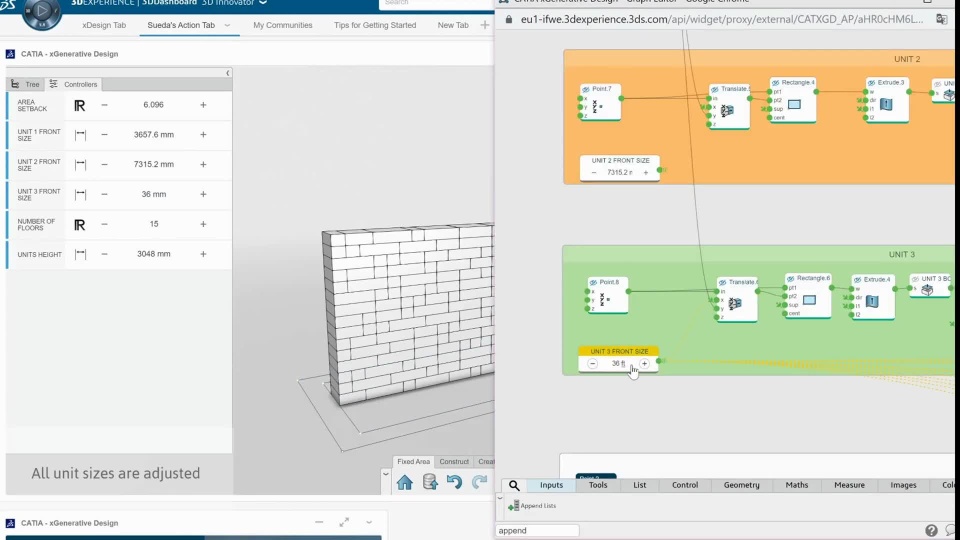Open the My Communities tab
The height and width of the screenshot is (540, 960).
pyautogui.click(x=283, y=25)
